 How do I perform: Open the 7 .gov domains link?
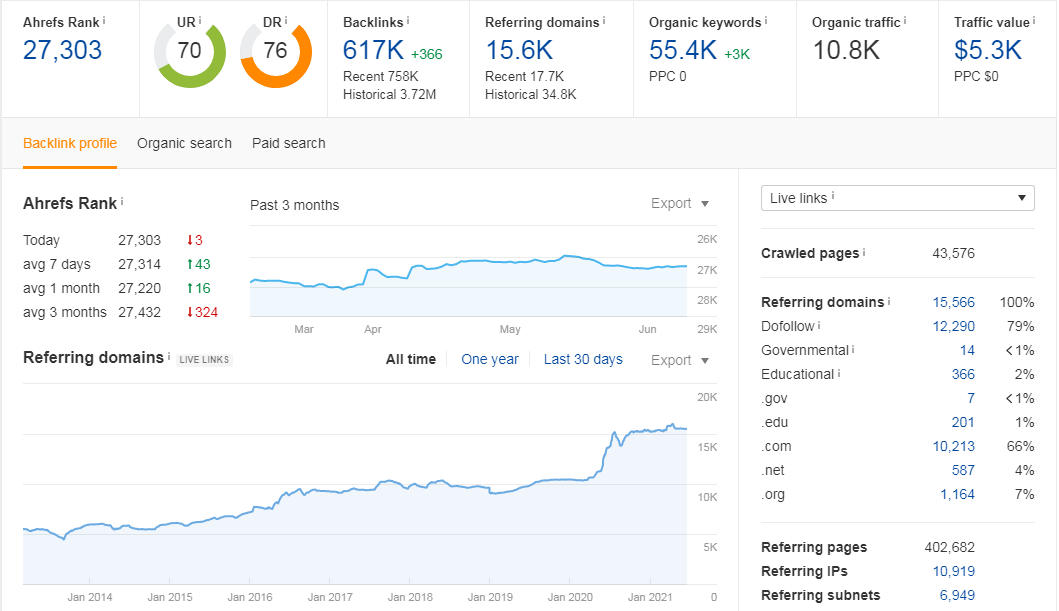coord(971,398)
